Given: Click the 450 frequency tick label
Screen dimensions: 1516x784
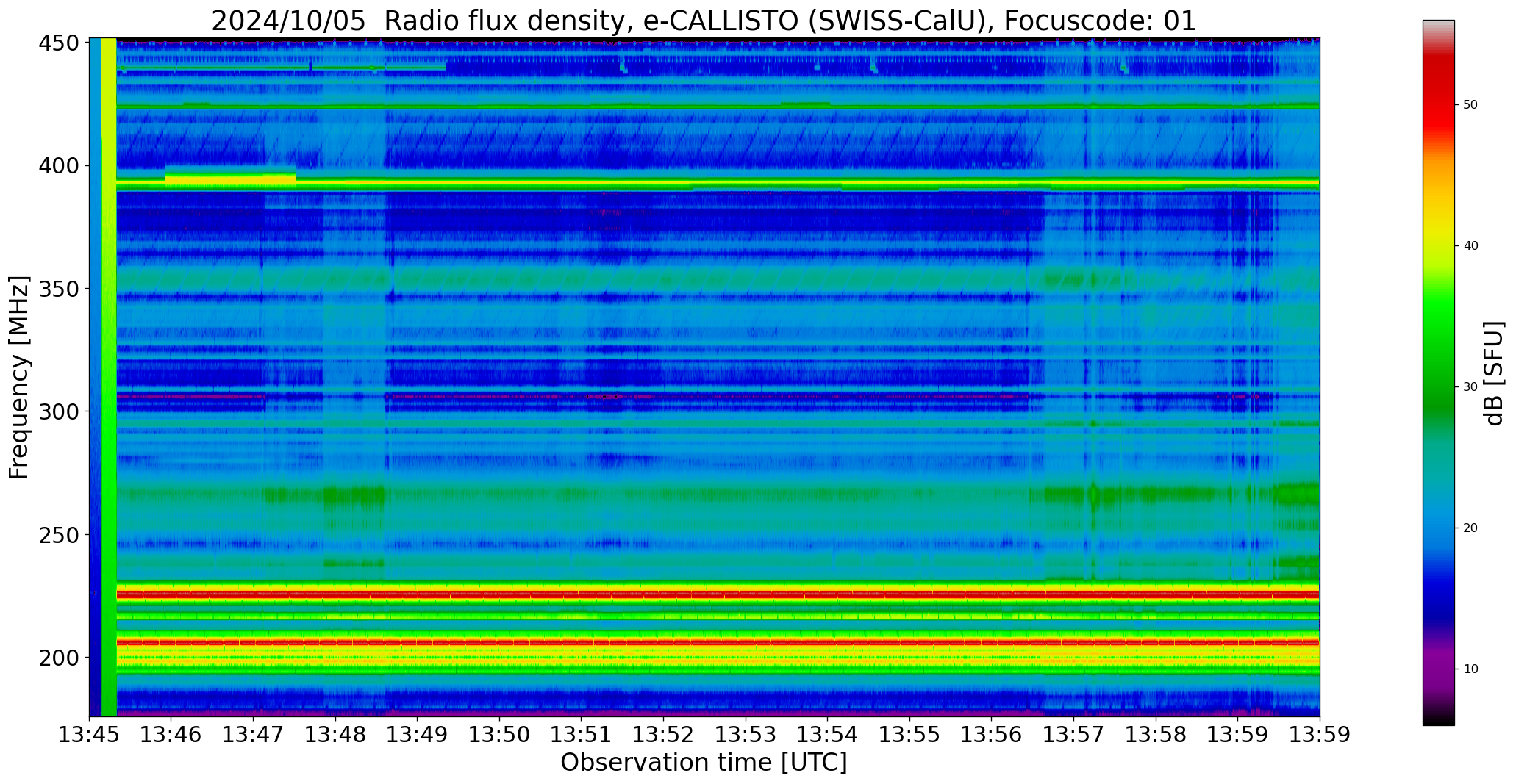Looking at the screenshot, I should click(58, 43).
